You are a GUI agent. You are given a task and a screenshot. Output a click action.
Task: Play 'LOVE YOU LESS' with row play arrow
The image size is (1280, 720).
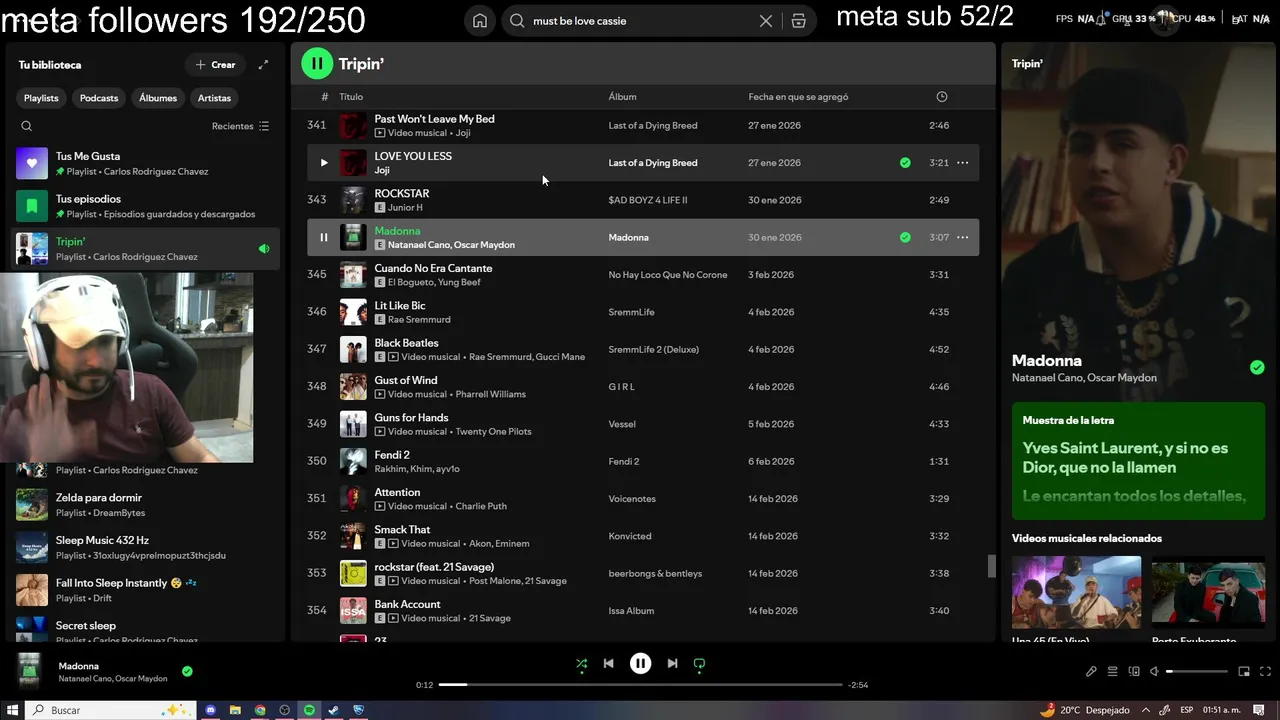pos(323,163)
